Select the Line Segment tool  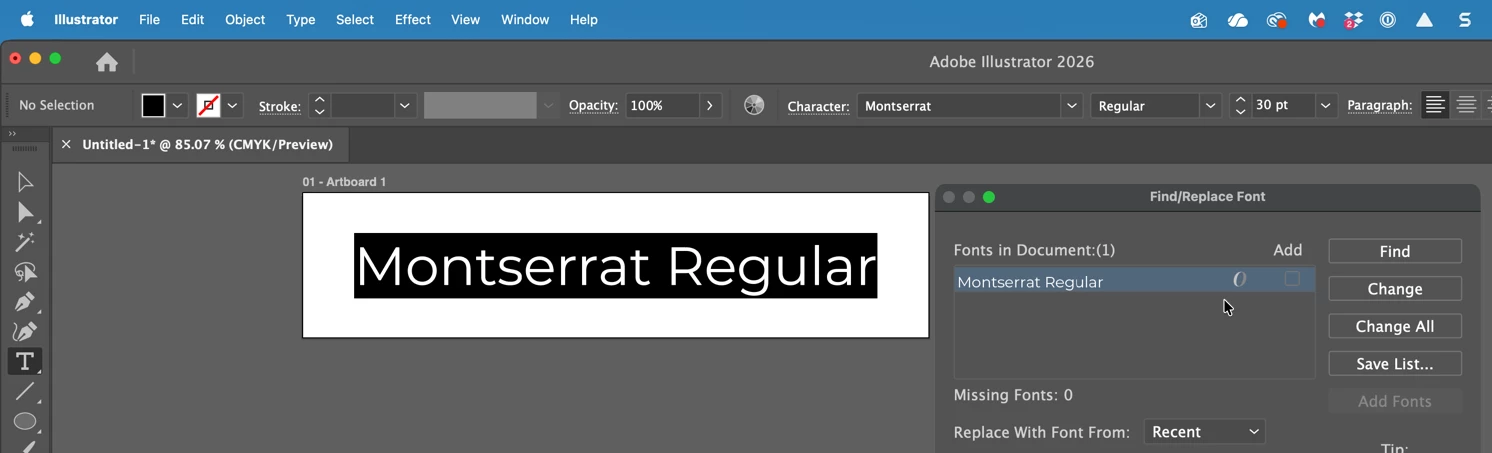tap(25, 391)
